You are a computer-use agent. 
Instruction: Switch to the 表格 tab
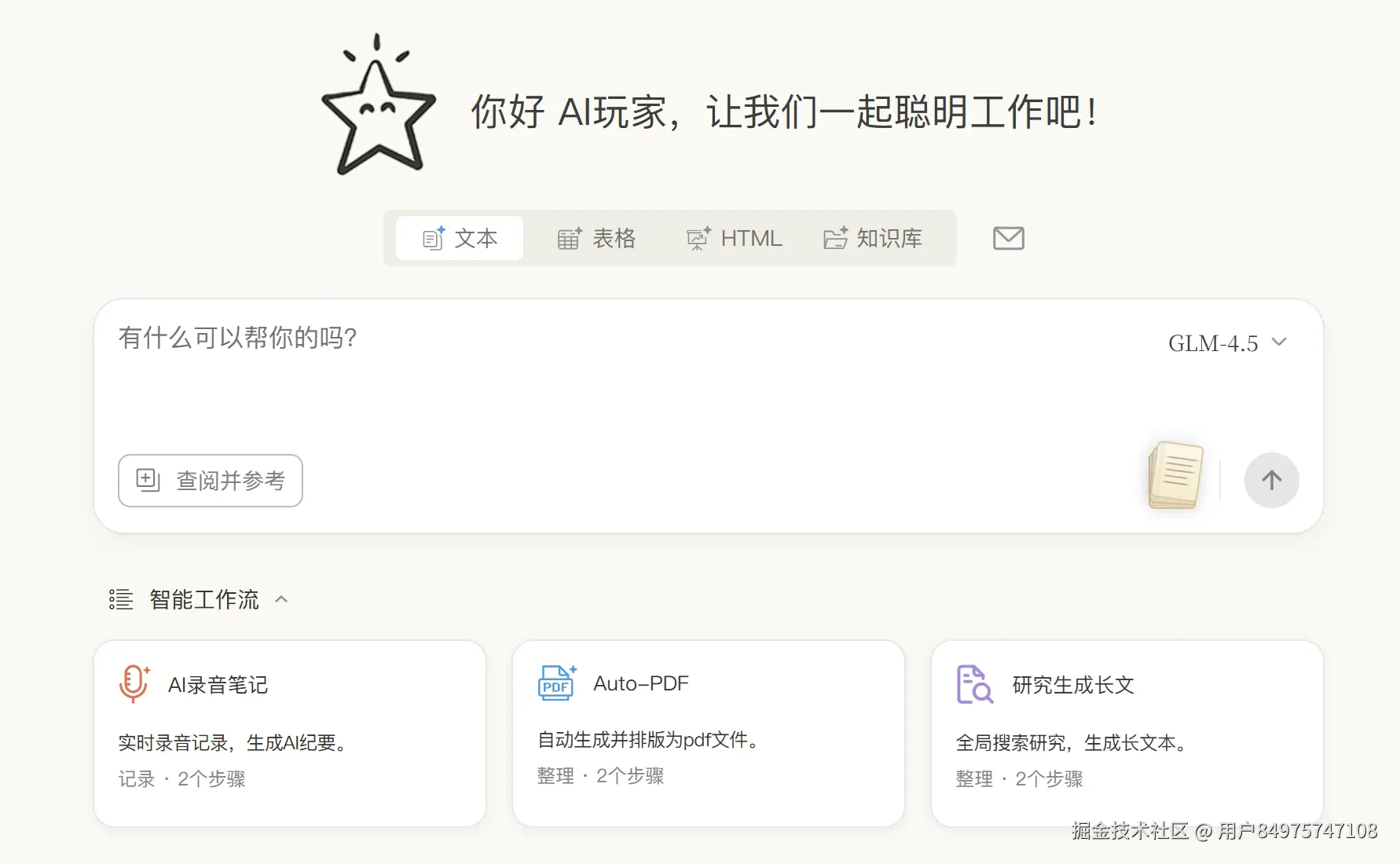click(596, 238)
